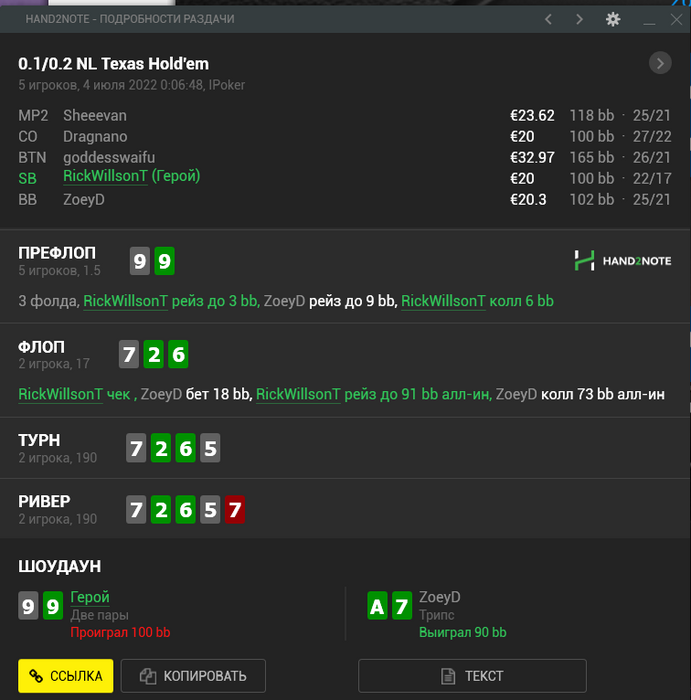Close the hand details window
Viewport: 691px width, 700px height.
click(676, 19)
